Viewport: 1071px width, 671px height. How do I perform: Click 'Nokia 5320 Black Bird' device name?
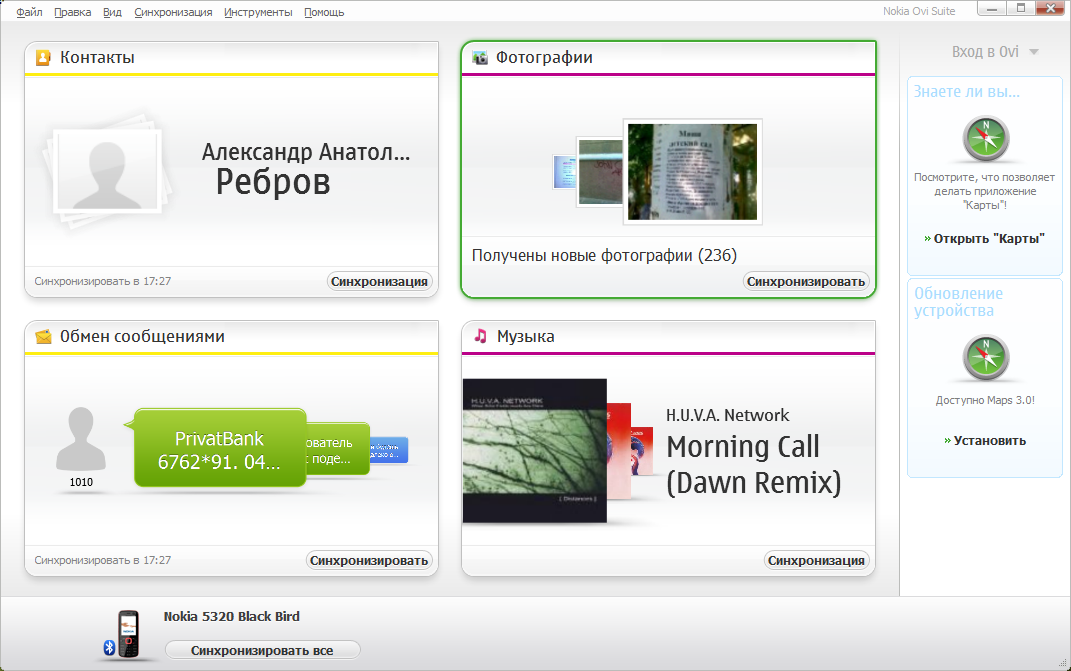pyautogui.click(x=232, y=616)
